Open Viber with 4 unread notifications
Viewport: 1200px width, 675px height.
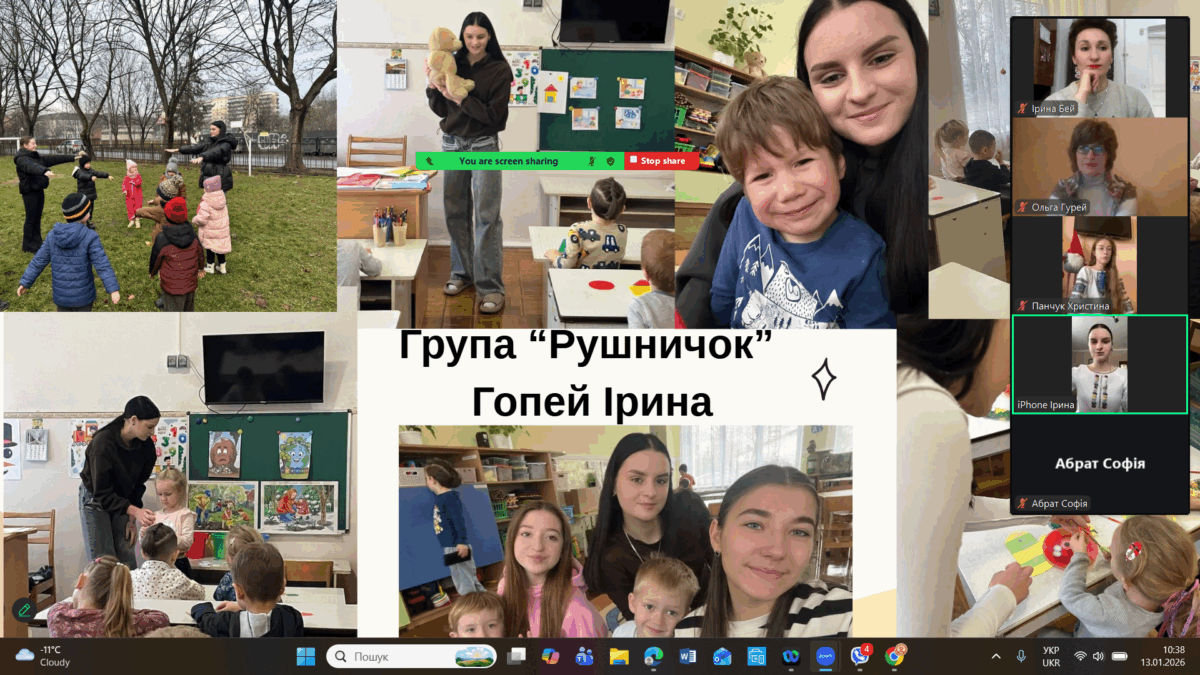pyautogui.click(x=859, y=656)
